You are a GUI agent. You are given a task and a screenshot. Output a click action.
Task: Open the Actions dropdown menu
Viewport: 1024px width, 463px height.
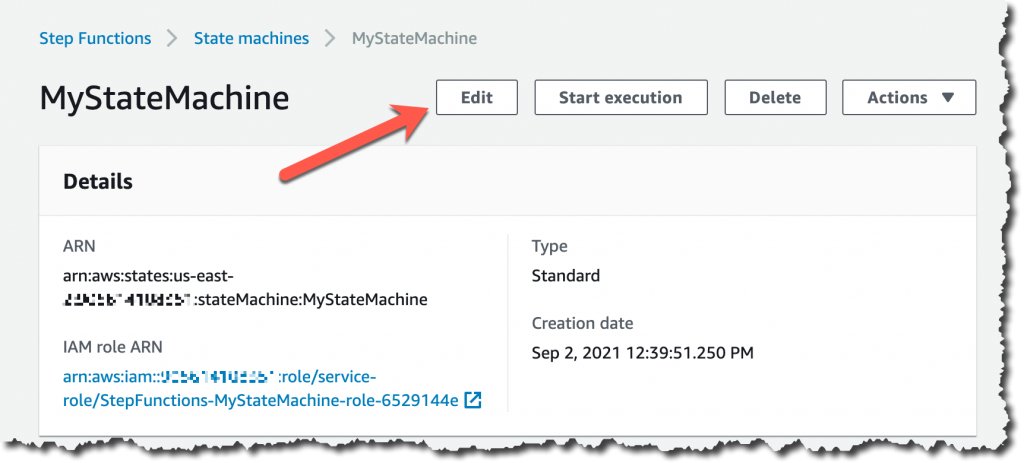click(x=909, y=97)
